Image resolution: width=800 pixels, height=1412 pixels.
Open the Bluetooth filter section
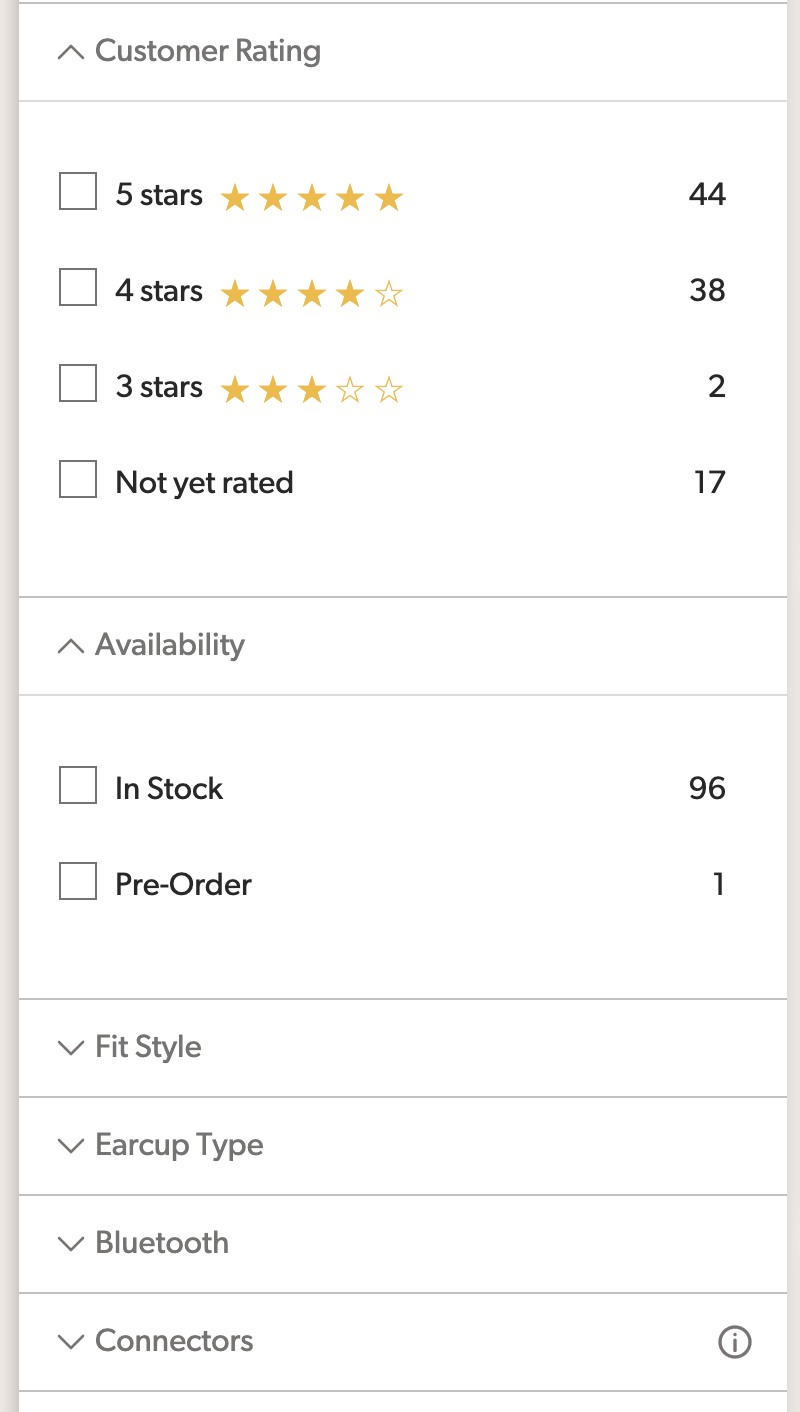tap(403, 1244)
